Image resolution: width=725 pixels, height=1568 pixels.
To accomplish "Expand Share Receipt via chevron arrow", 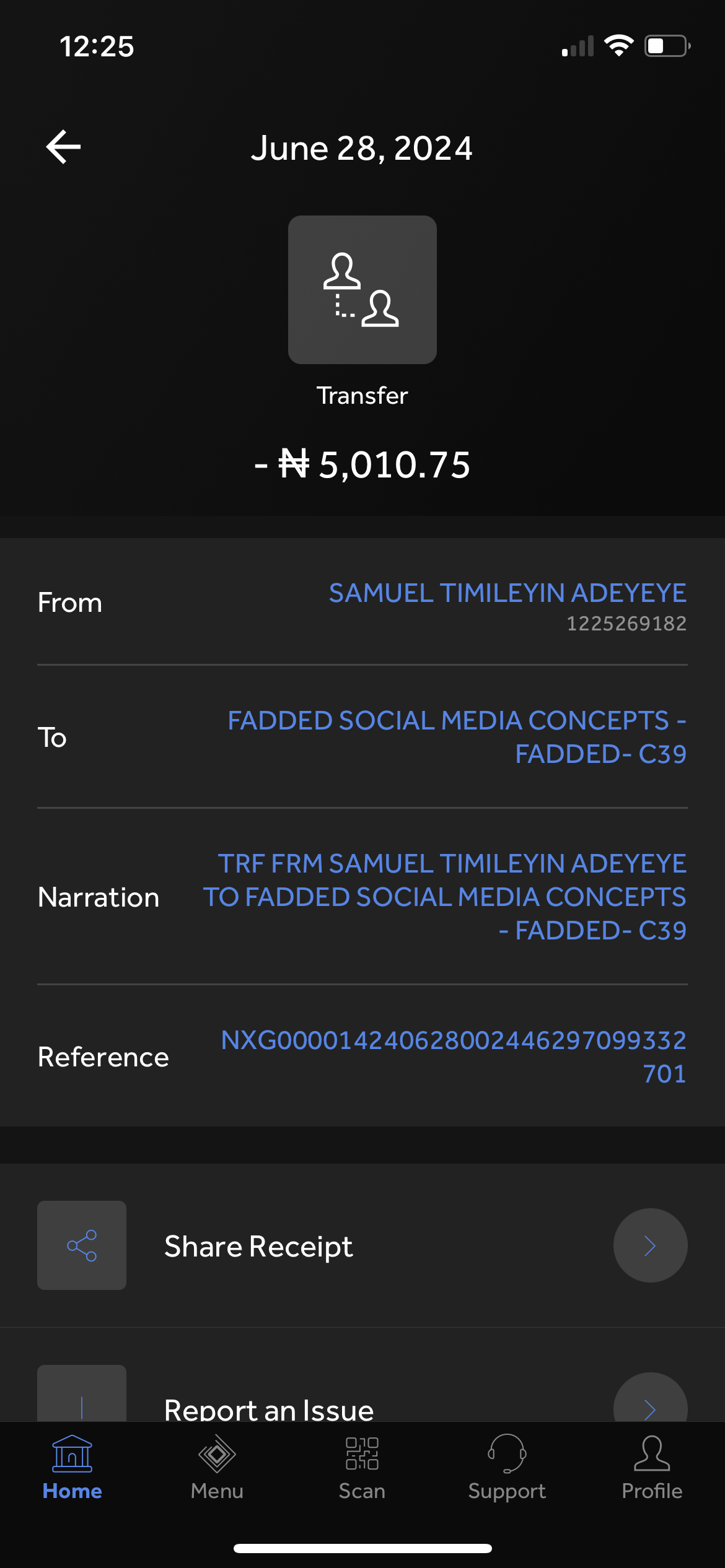I will pos(650,1245).
